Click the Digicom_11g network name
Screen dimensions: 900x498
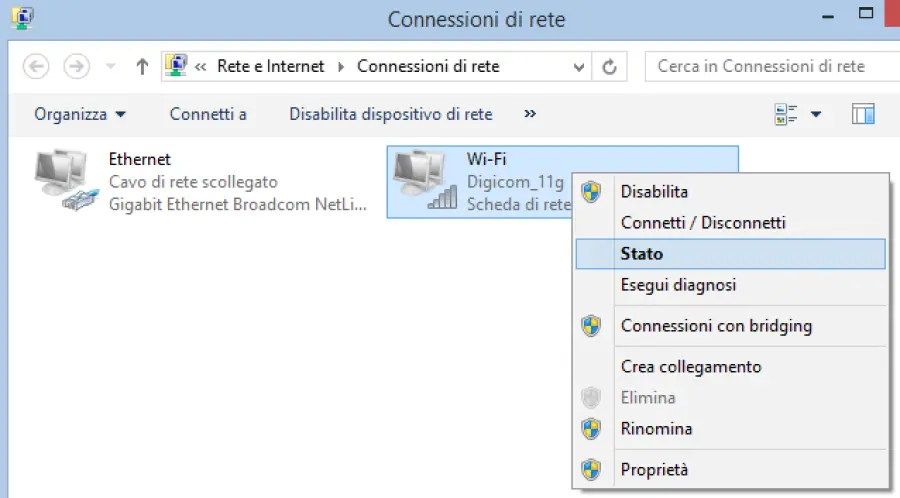515,182
